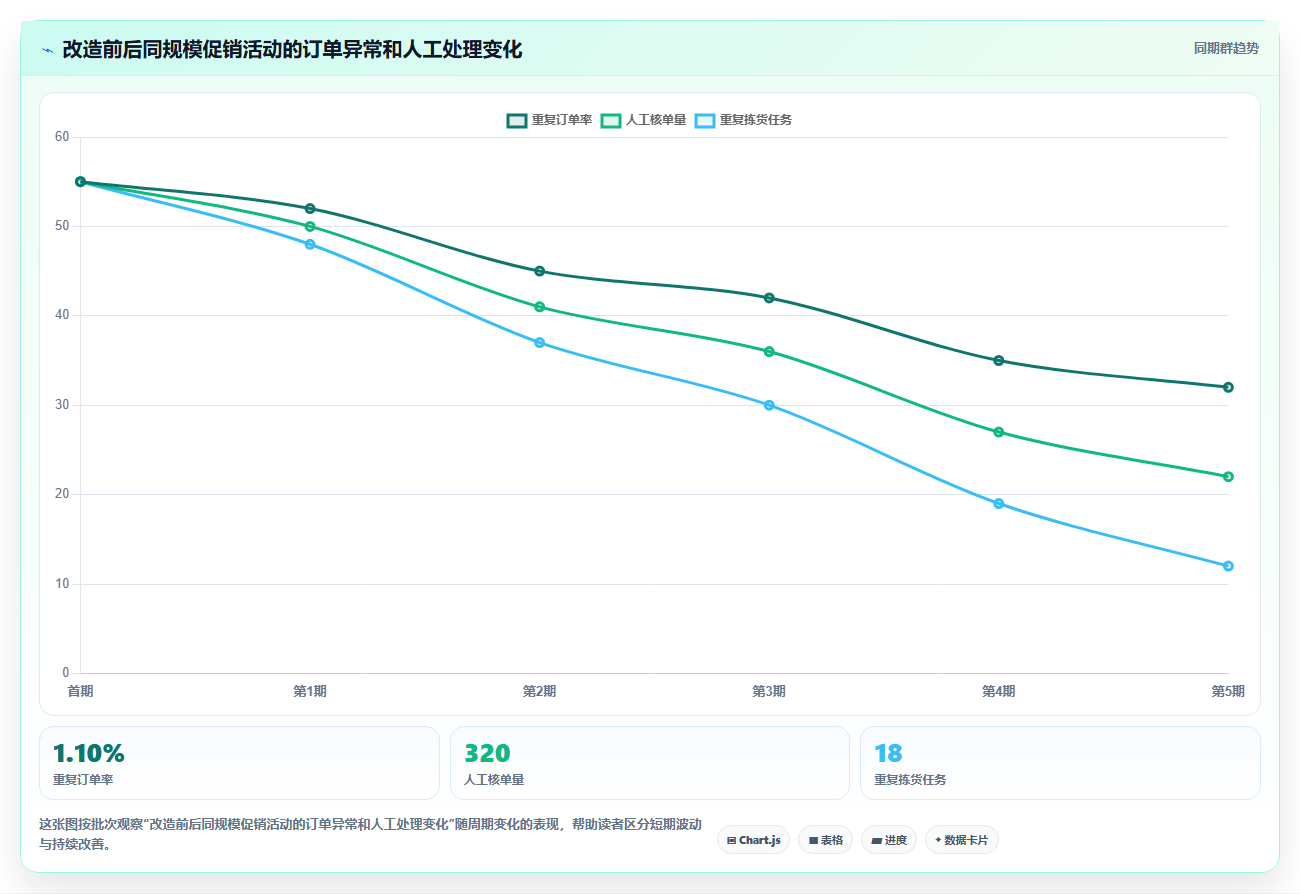Select the 表格 tag chip
The height and width of the screenshot is (894, 1300).
(825, 840)
